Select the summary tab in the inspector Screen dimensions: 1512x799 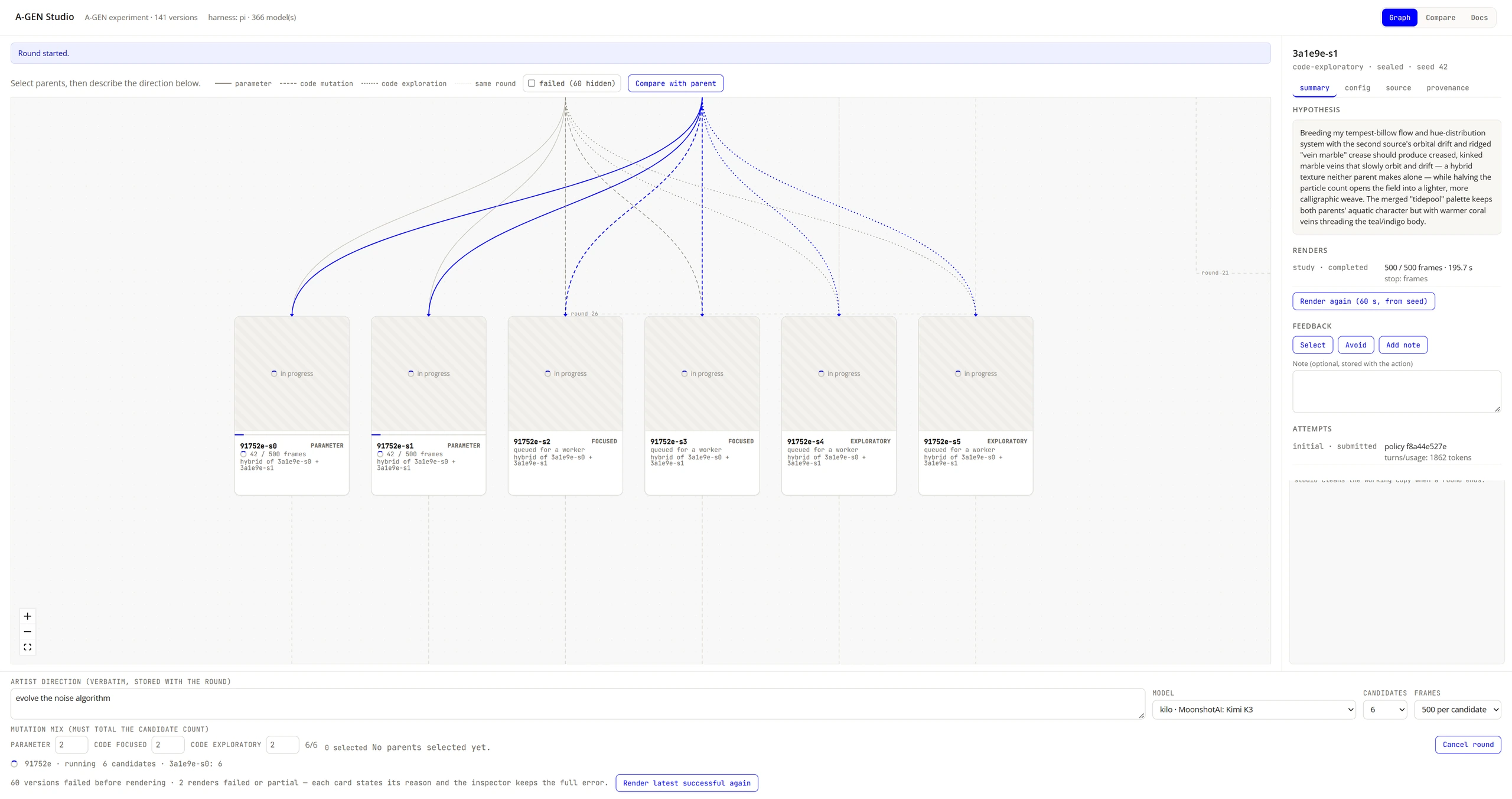click(x=1314, y=88)
